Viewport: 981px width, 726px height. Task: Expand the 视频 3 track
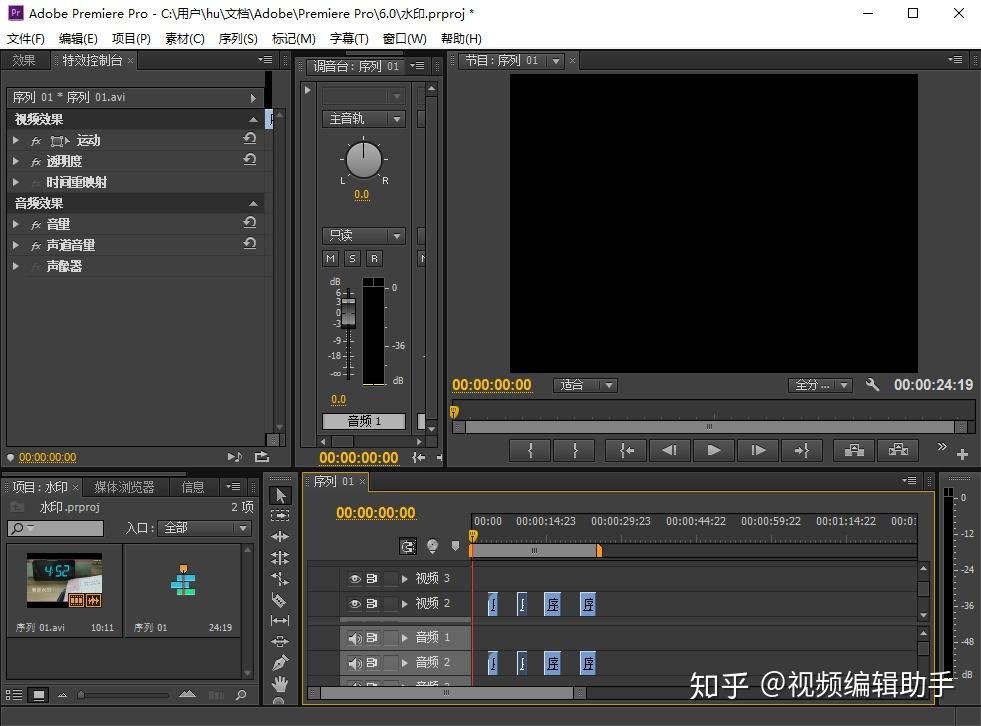point(405,579)
